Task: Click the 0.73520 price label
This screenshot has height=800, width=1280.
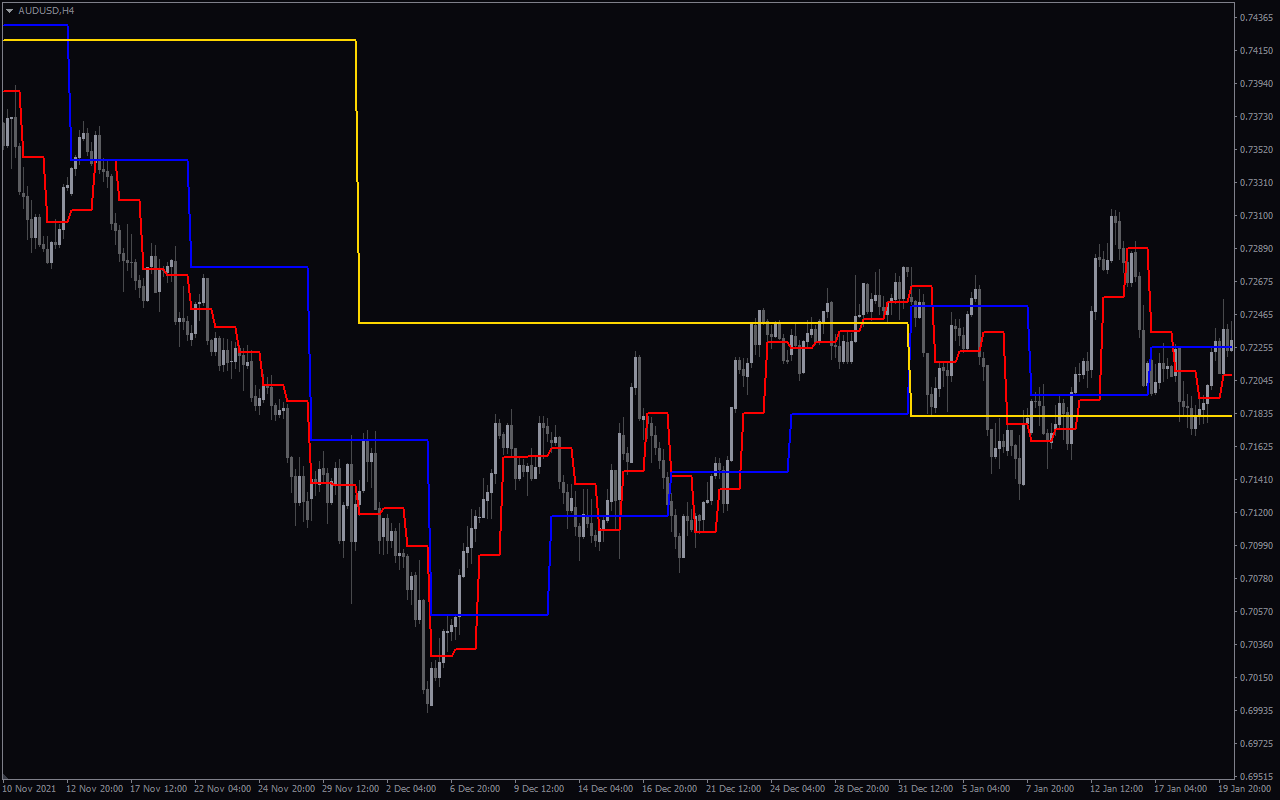Action: click(1256, 150)
